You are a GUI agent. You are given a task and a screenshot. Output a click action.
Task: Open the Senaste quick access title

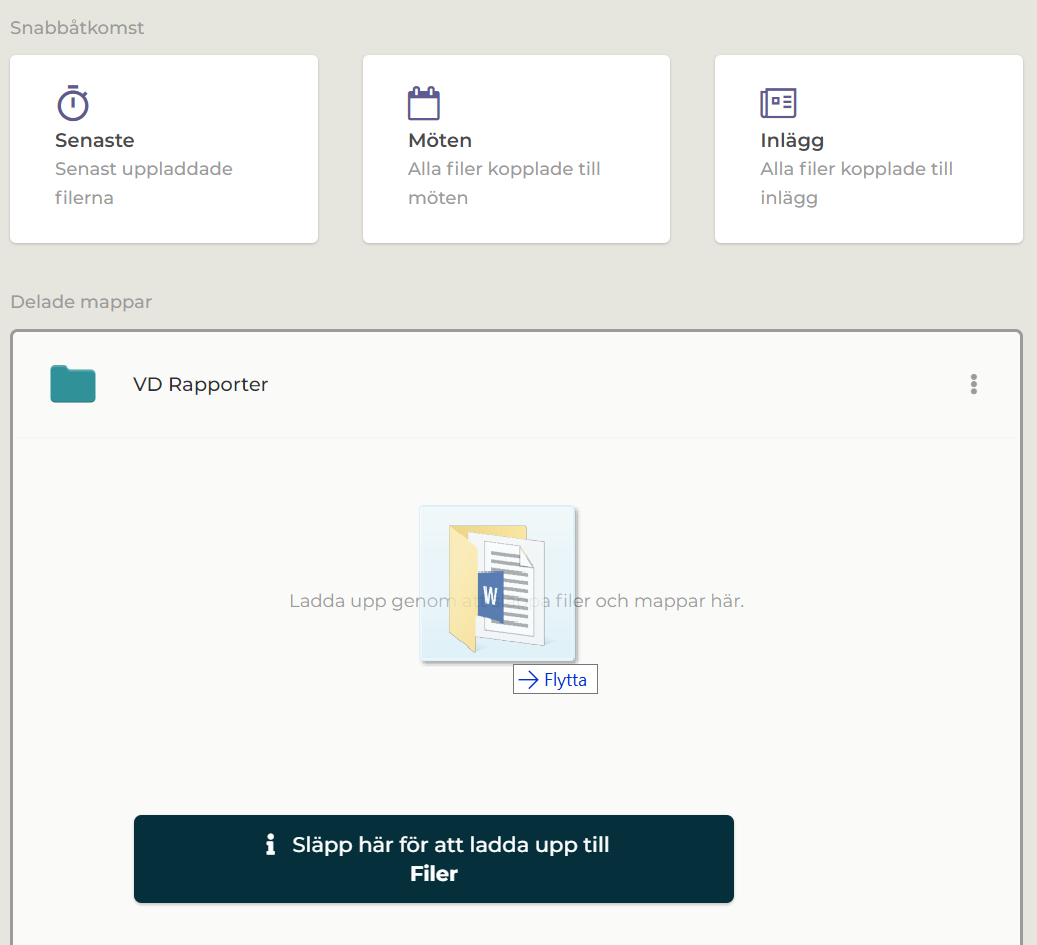95,141
